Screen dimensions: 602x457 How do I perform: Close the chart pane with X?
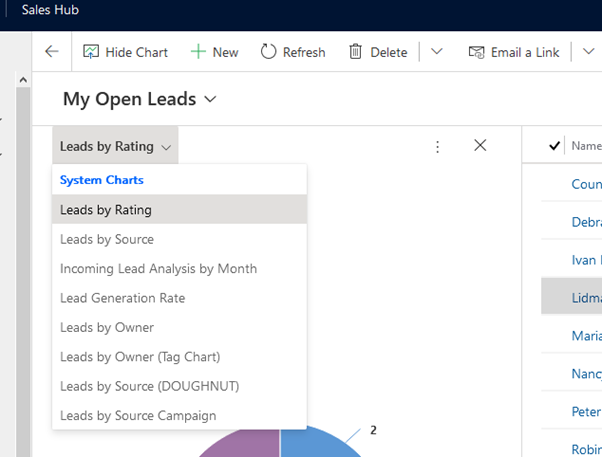pos(480,145)
